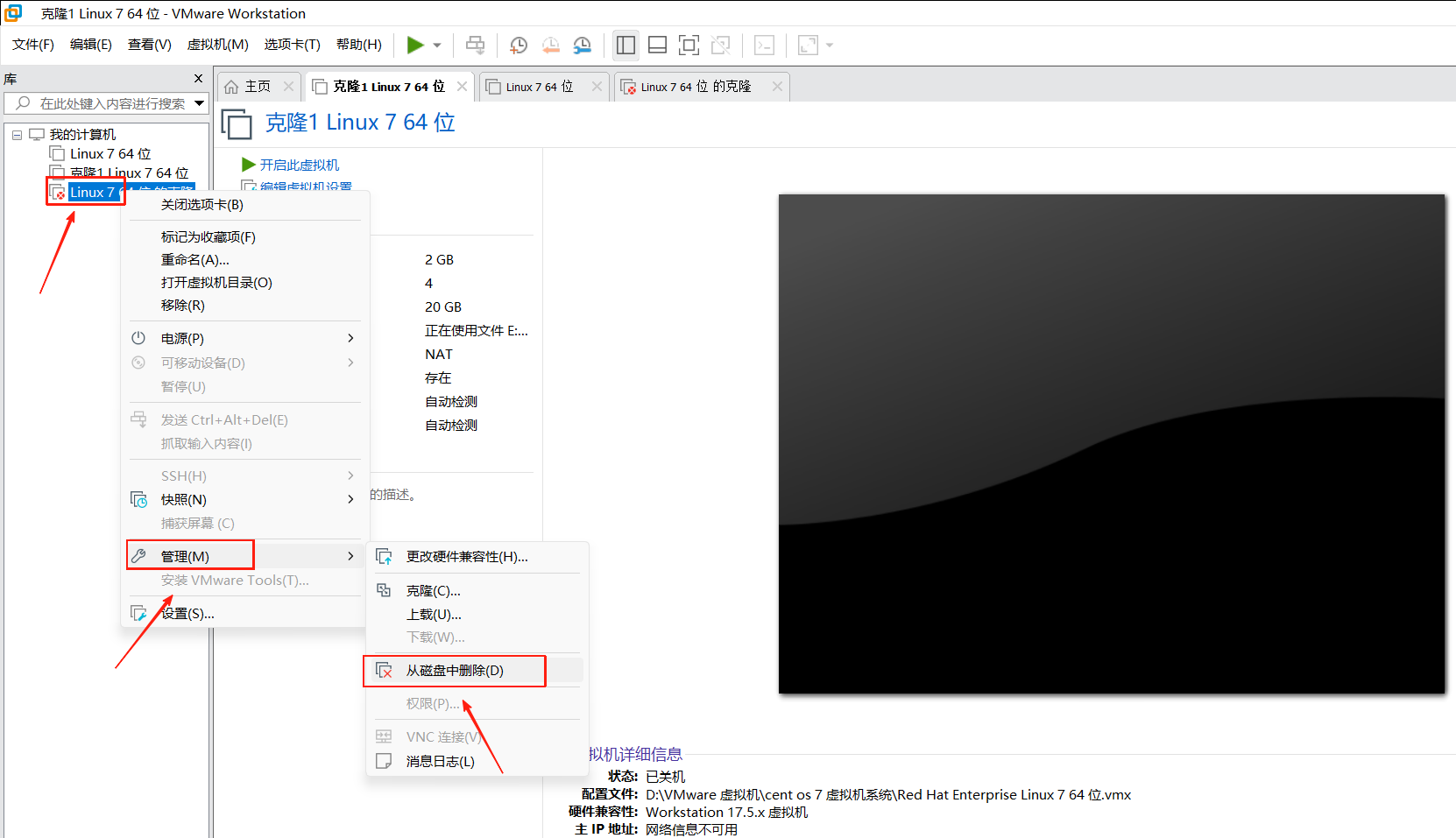The image size is (1456, 838).
Task: Open the snapshot manager wrench-clock icon
Action: pyautogui.click(x=582, y=45)
